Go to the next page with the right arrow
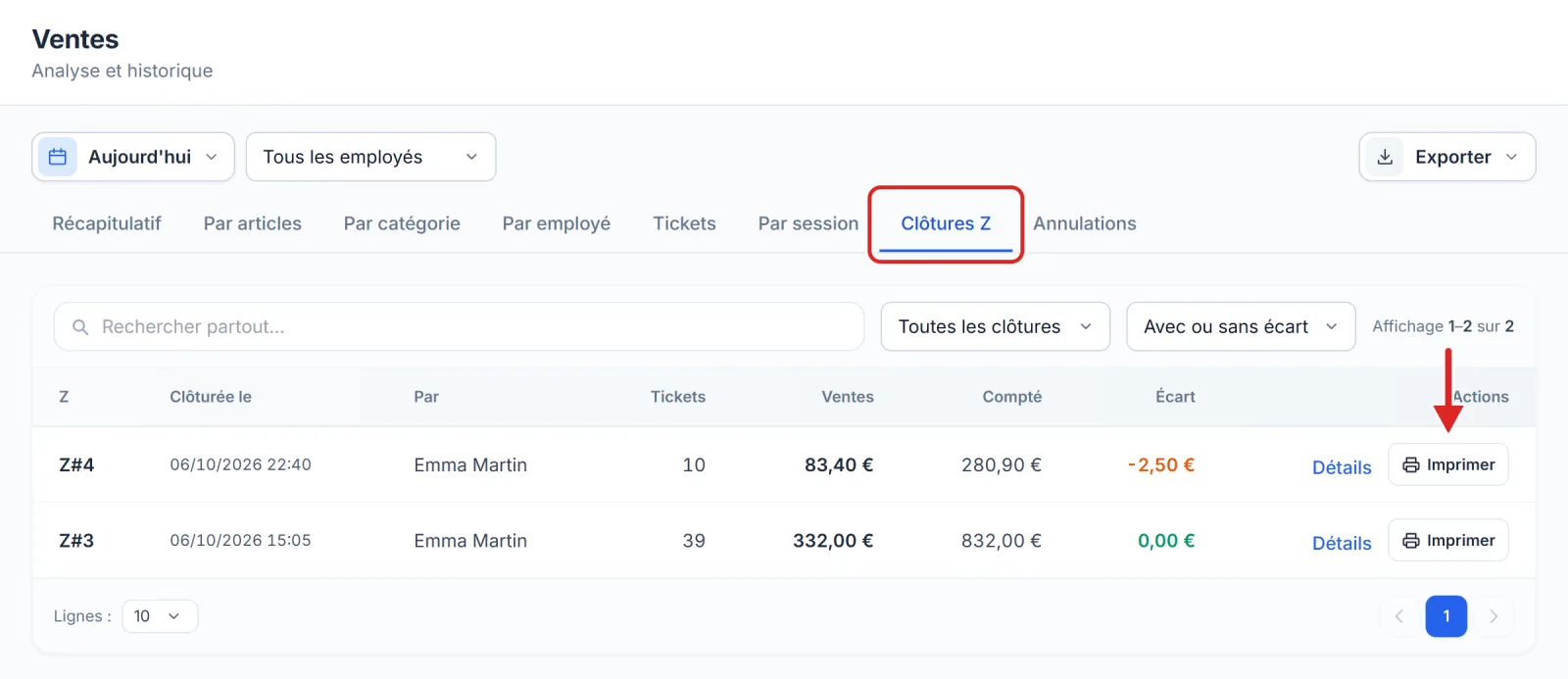Screen dimensions: 1568x679 1494,616
